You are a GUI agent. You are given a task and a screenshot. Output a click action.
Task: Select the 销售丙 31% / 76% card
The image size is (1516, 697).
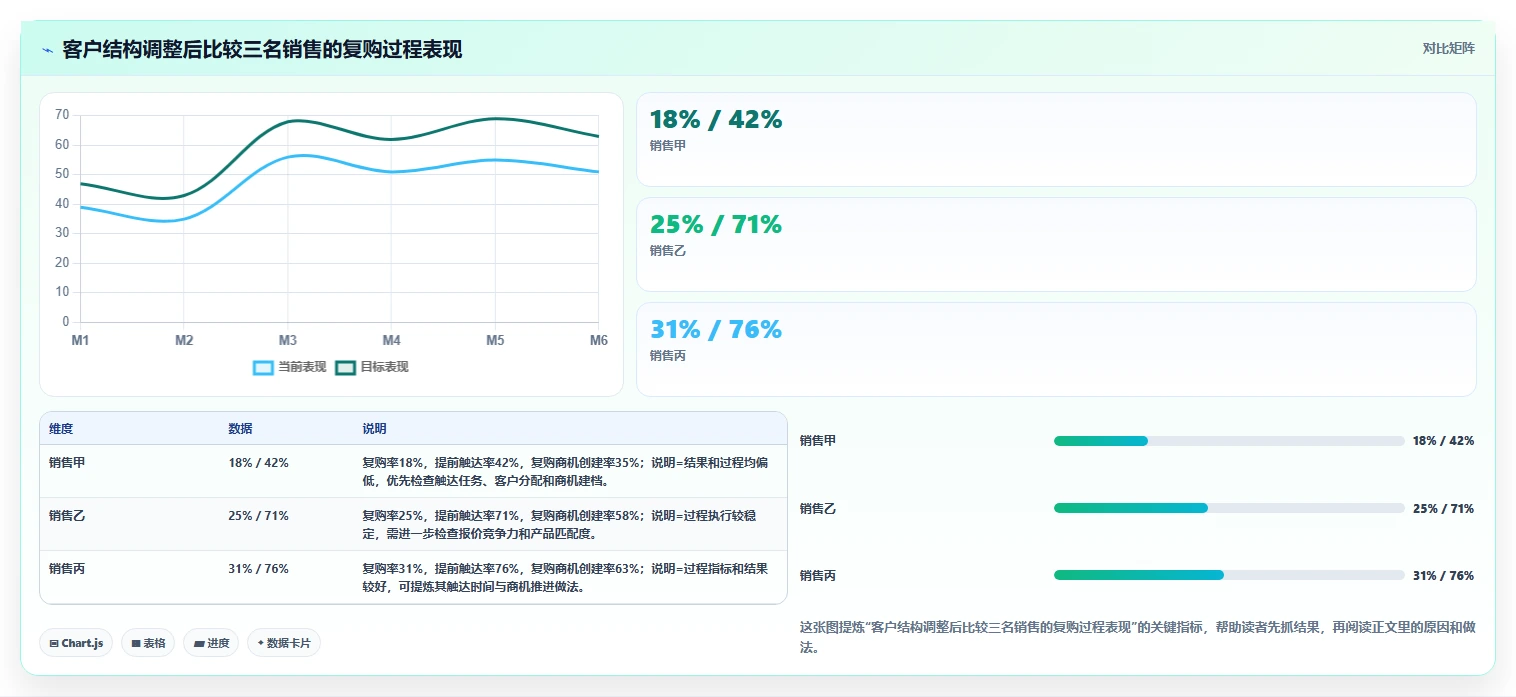[x=1056, y=349]
